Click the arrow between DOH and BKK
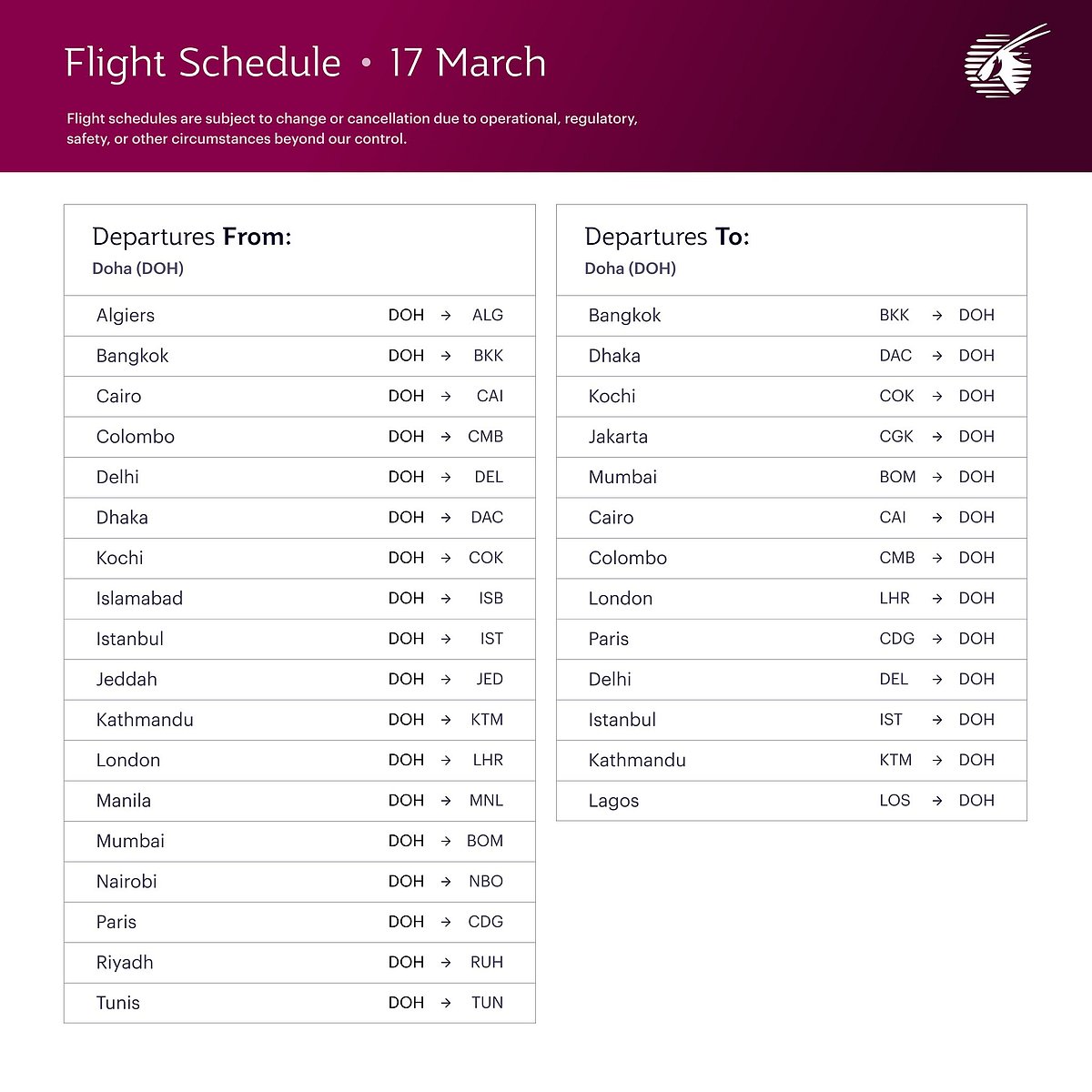 point(446,356)
